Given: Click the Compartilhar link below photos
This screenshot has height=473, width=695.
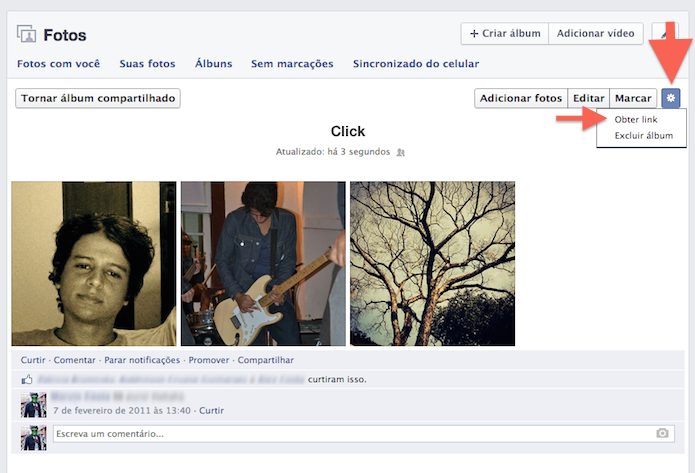Looking at the screenshot, I should 266,360.
